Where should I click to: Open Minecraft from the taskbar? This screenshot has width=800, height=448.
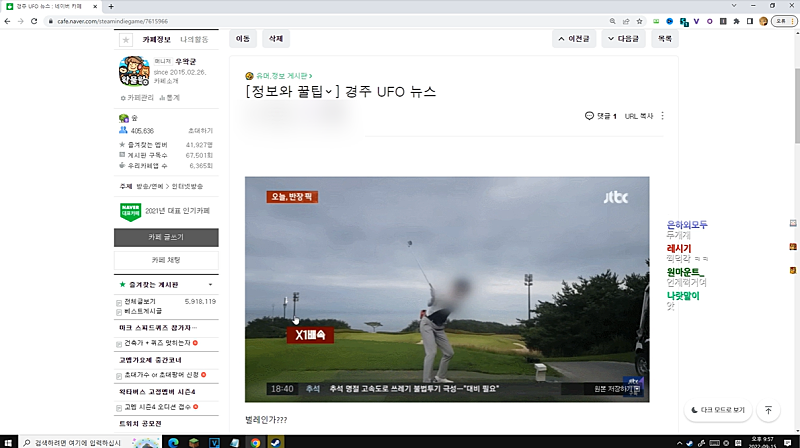click(x=194, y=442)
